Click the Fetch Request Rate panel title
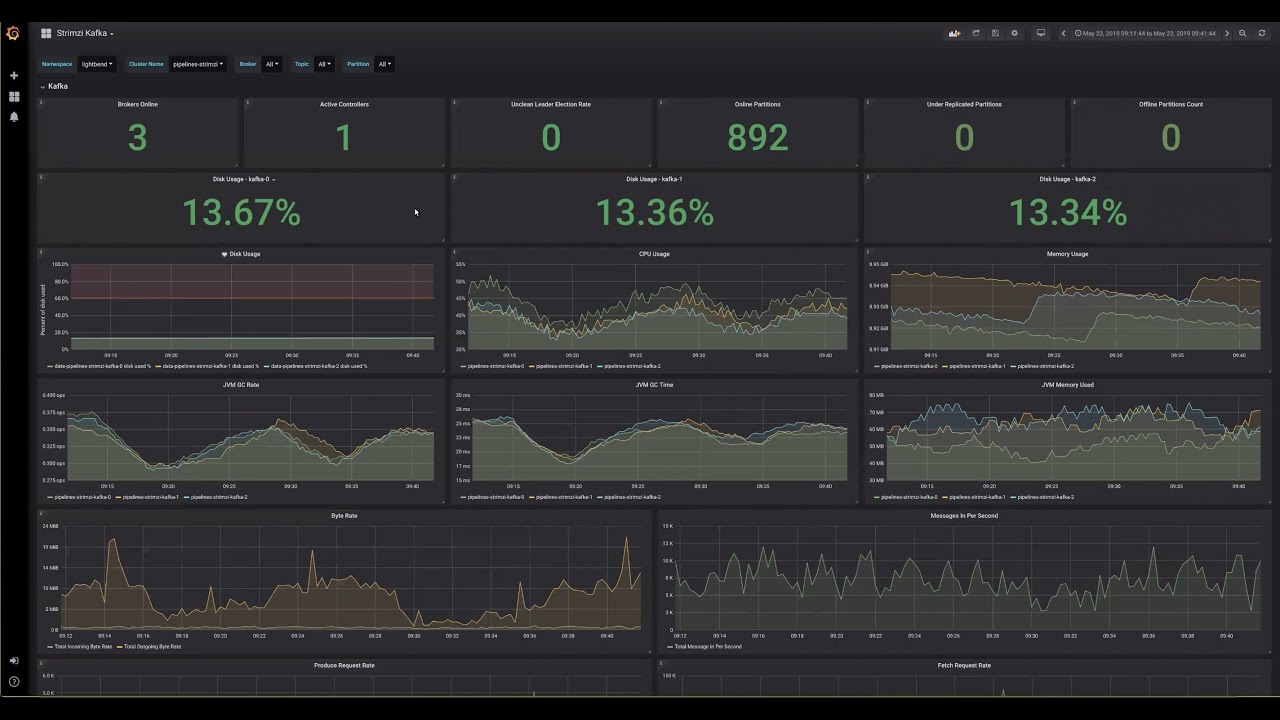Screen dimensions: 1280x720 click(x=964, y=665)
